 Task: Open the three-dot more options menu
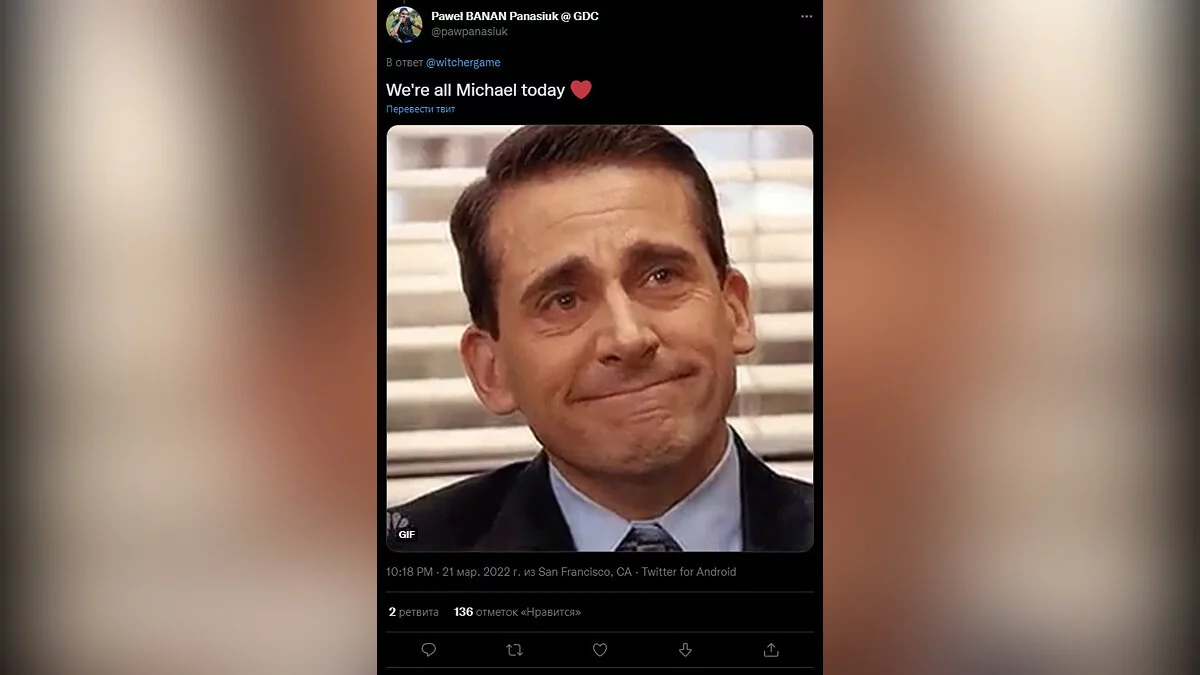pyautogui.click(x=806, y=17)
